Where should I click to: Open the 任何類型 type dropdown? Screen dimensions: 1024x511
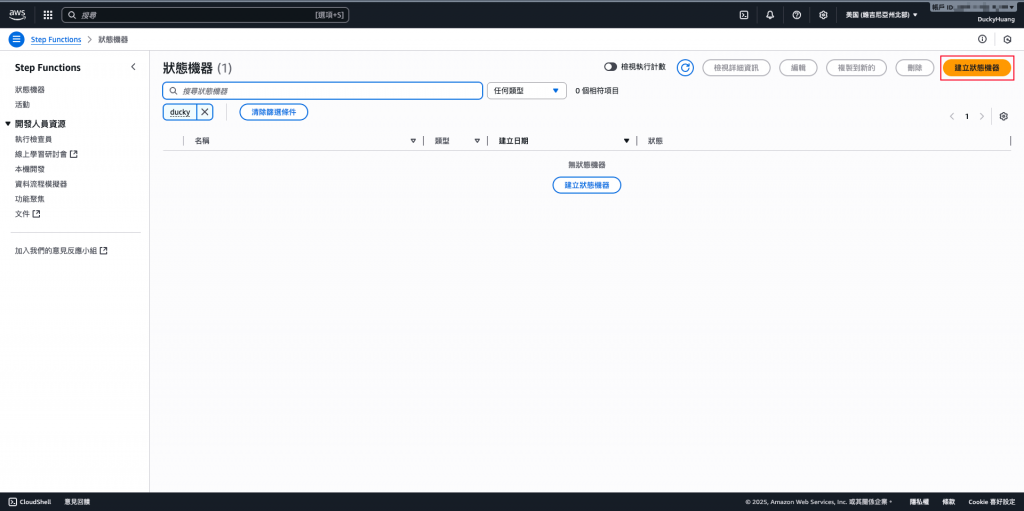(x=526, y=91)
